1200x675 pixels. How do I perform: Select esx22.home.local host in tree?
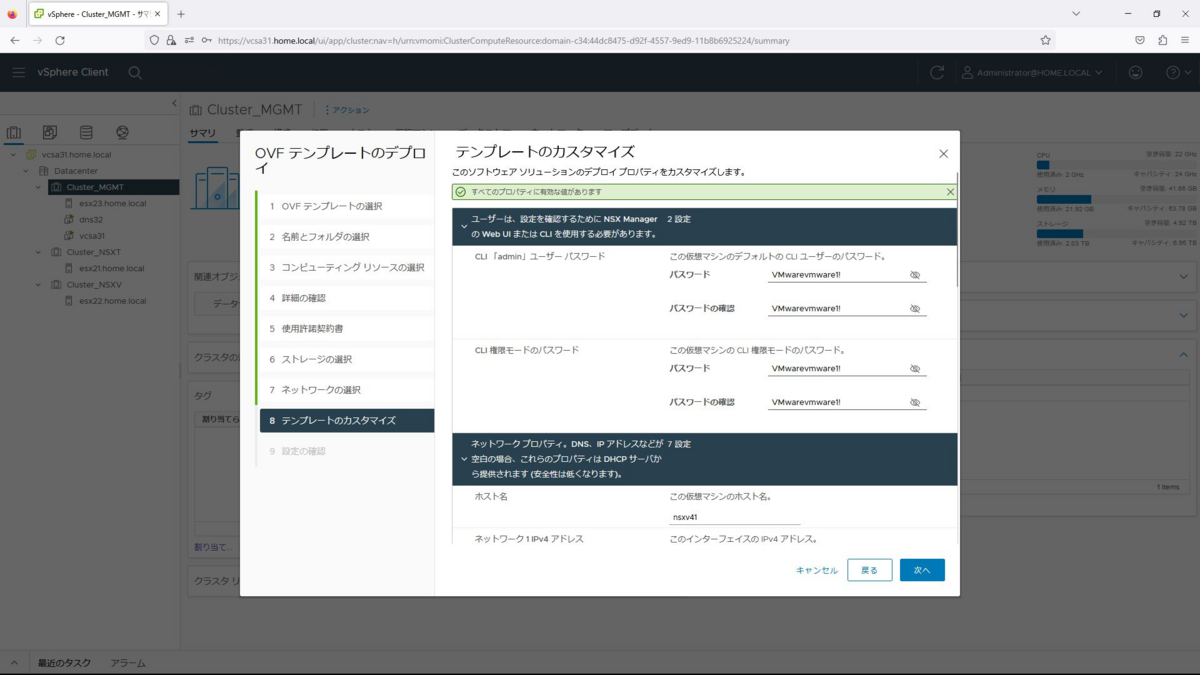(112, 301)
